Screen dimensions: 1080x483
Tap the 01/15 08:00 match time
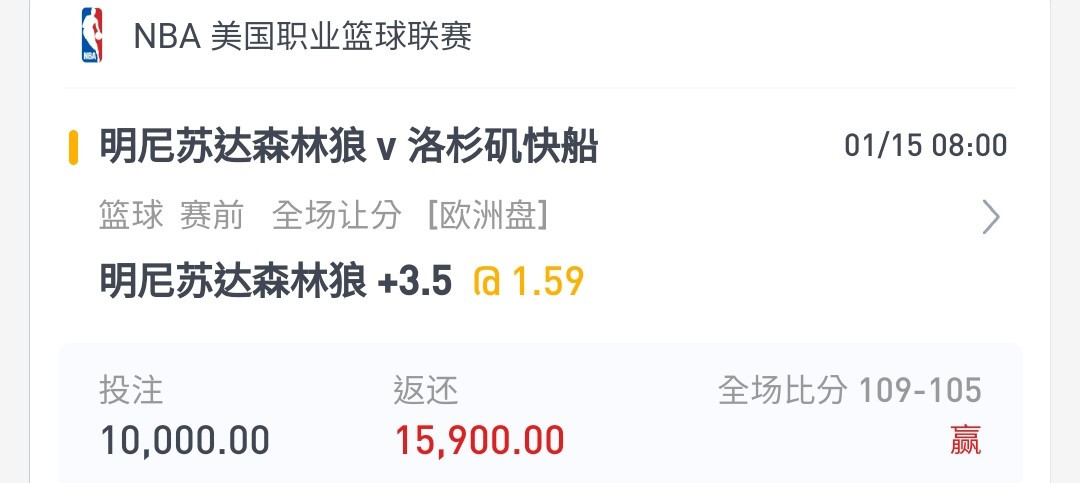click(x=926, y=146)
